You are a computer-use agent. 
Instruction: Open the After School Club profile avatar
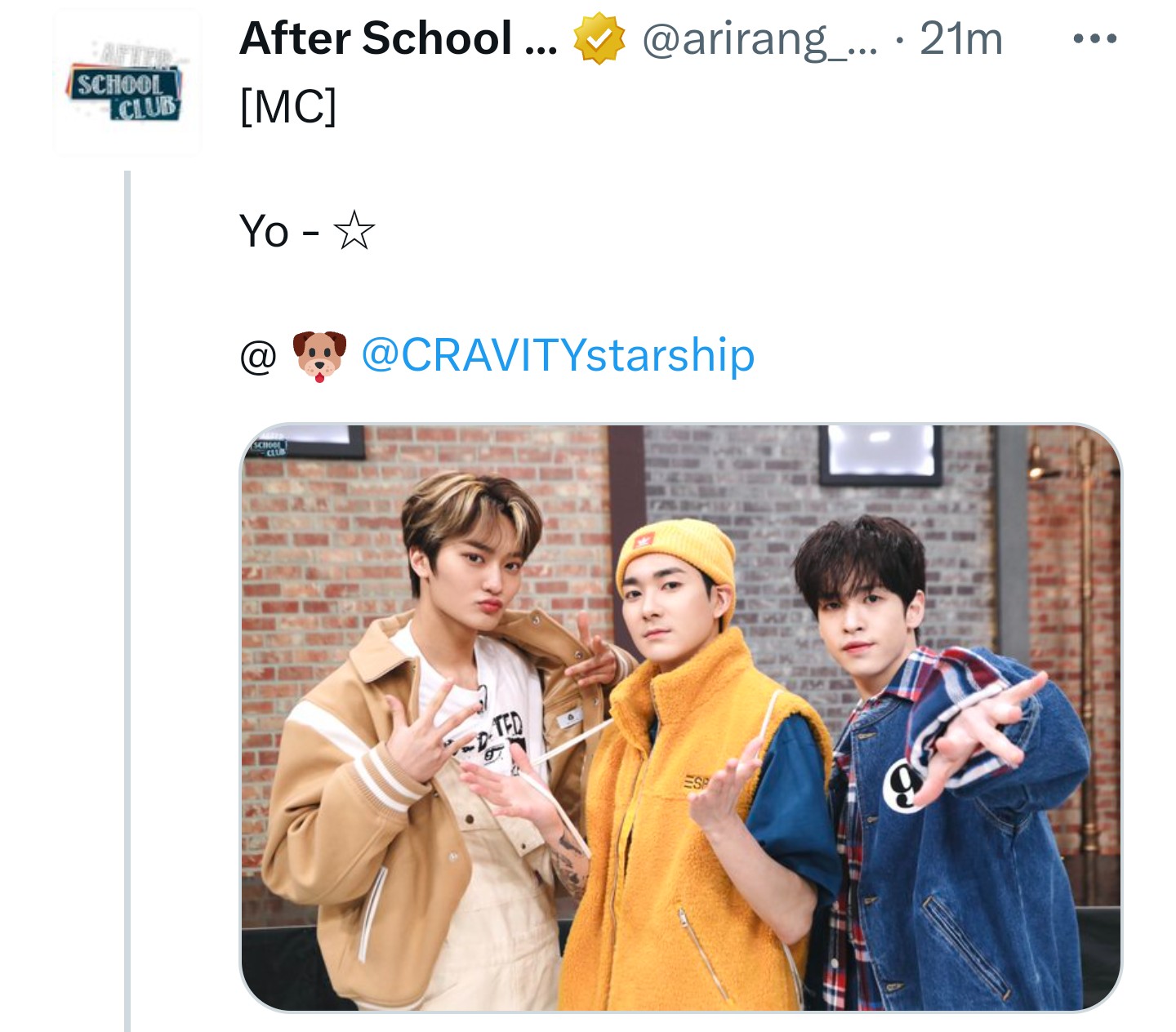[x=127, y=81]
